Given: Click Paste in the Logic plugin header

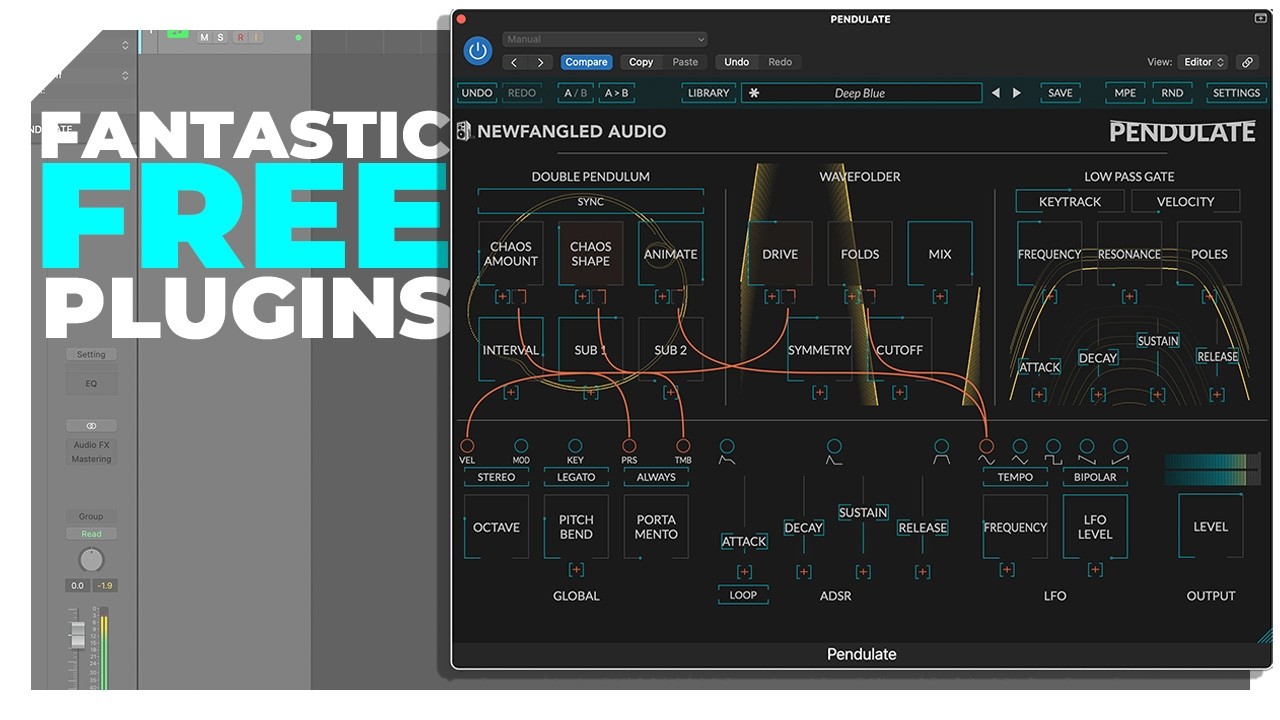Looking at the screenshot, I should click(x=685, y=62).
